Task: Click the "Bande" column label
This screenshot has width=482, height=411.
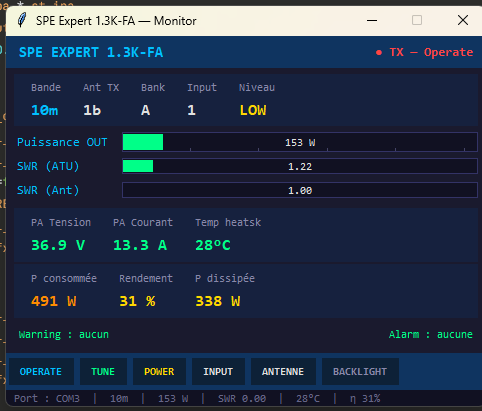Action: [x=46, y=87]
